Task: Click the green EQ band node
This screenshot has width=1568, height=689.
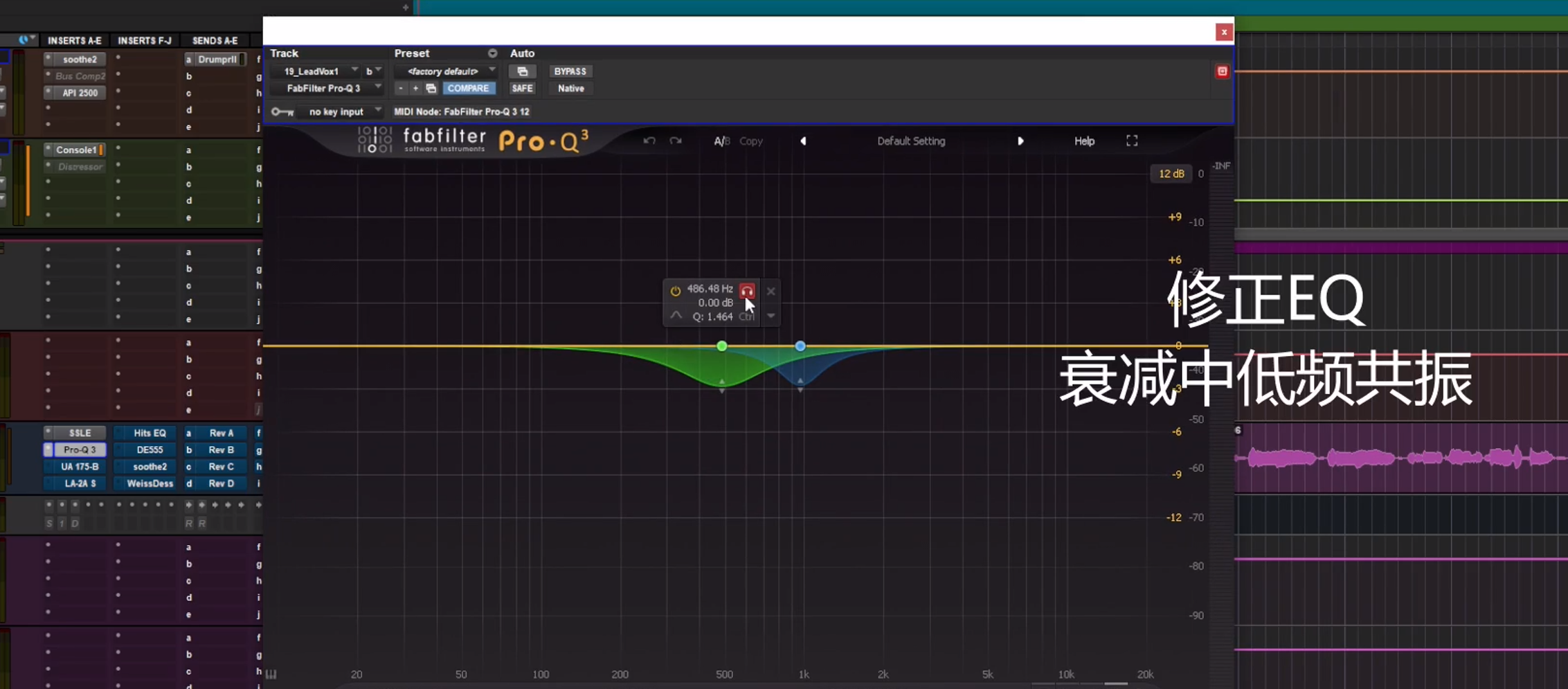Action: coord(722,346)
